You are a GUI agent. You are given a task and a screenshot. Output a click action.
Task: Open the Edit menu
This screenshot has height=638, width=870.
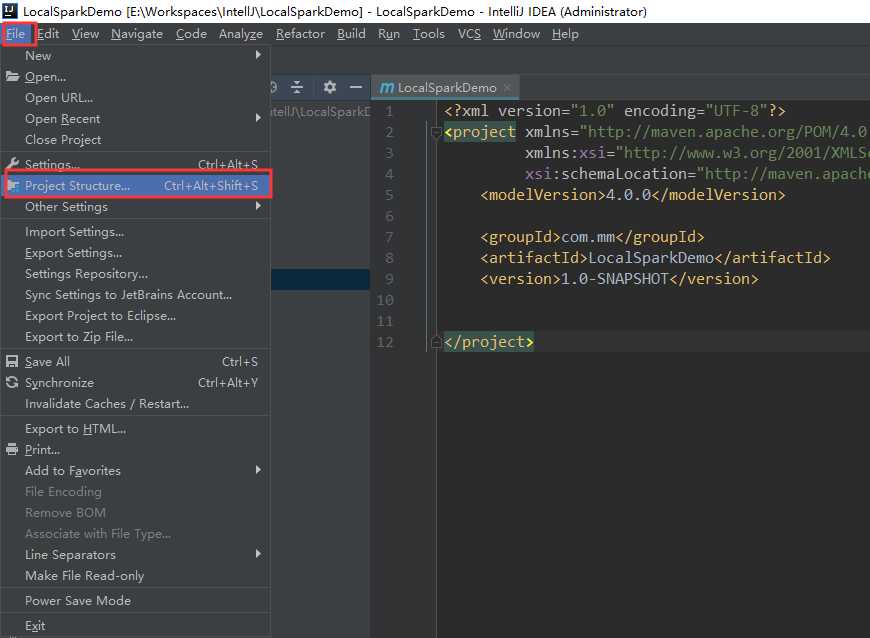click(x=48, y=34)
